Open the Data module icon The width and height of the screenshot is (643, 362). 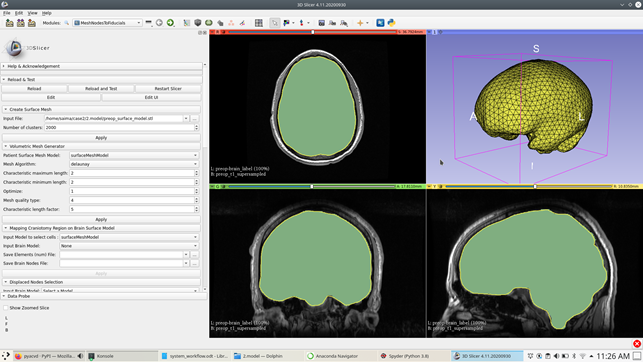click(x=187, y=23)
